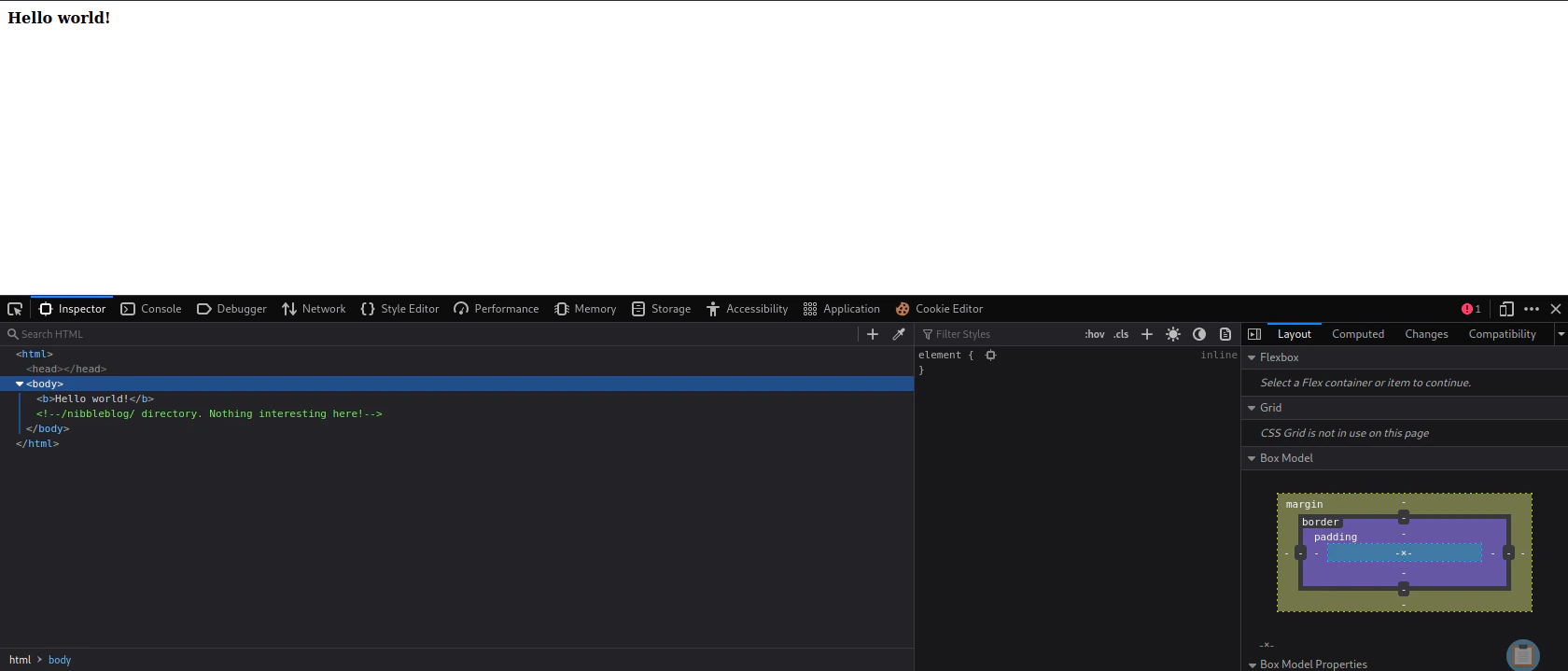Click the body breadcrumb
This screenshot has width=1568, height=671.
point(60,660)
